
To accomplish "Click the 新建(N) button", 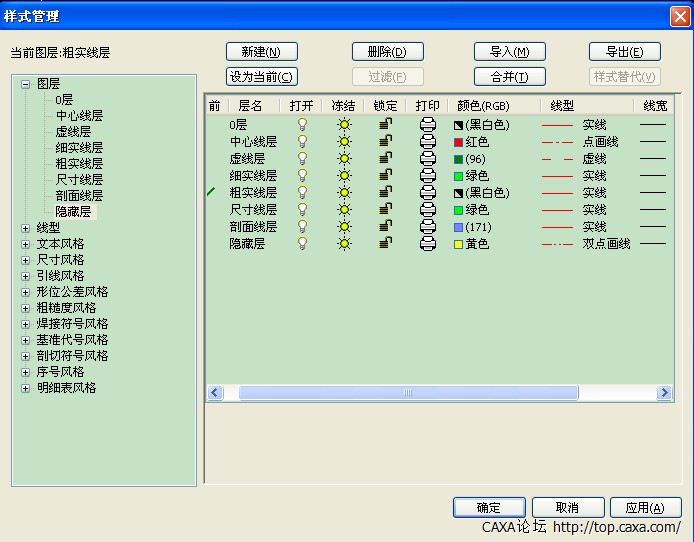I will 261,52.
